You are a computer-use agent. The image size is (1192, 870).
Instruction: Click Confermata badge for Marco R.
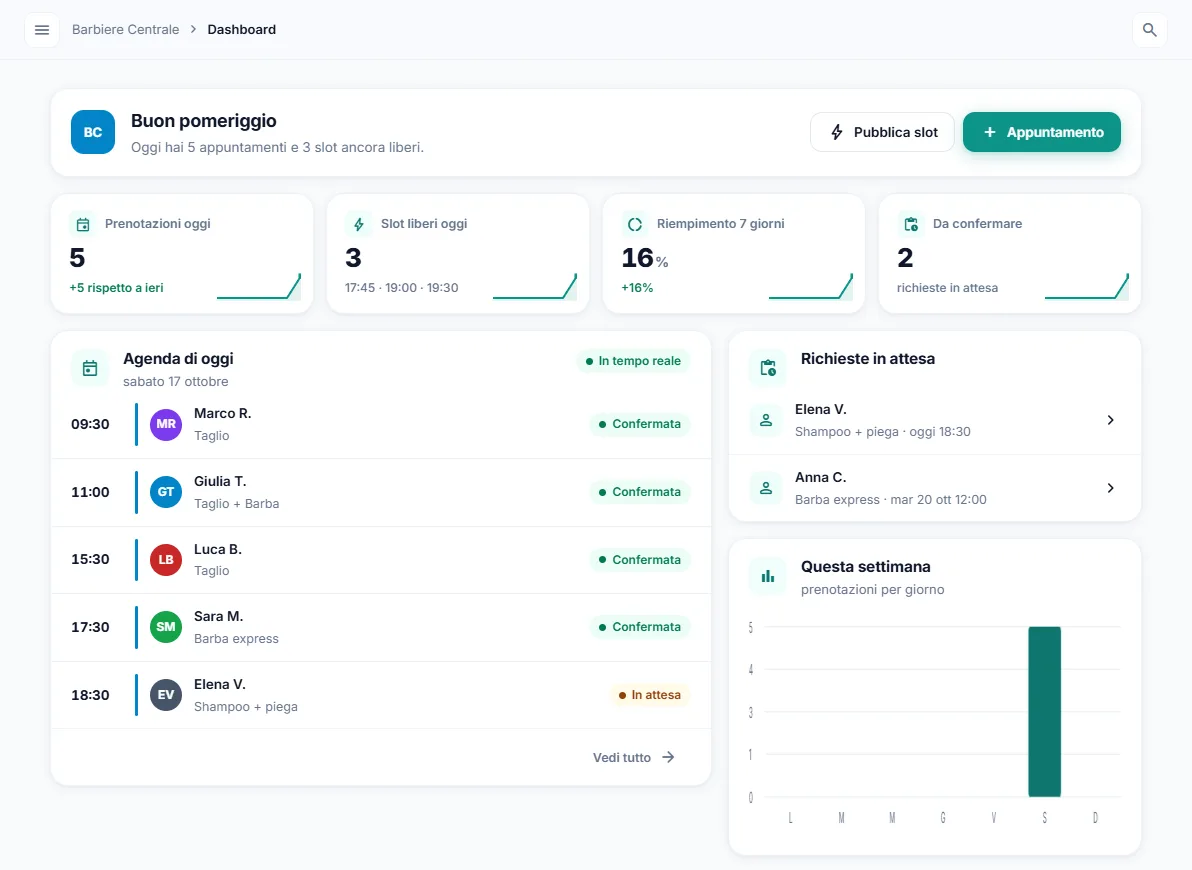pos(639,424)
